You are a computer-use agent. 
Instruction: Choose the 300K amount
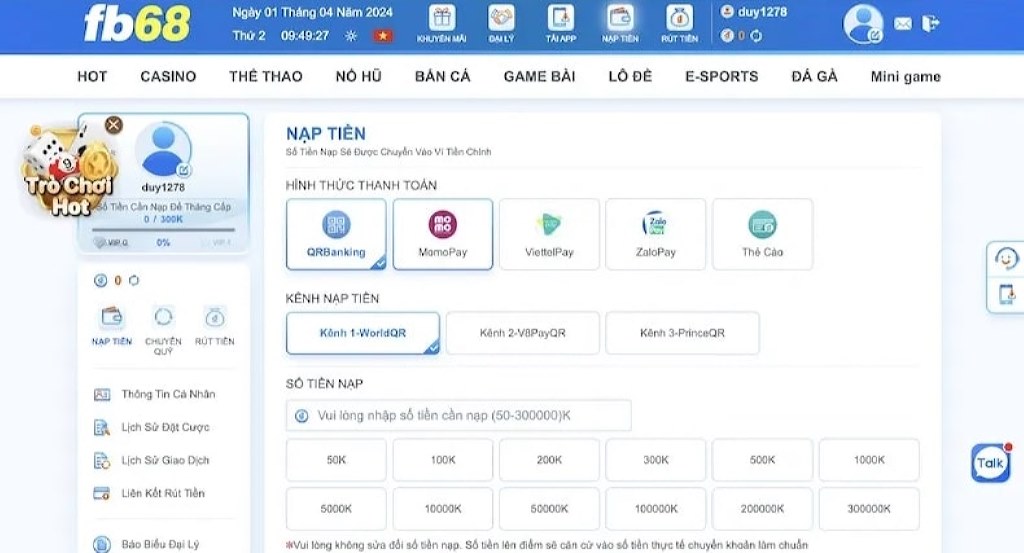(x=656, y=460)
